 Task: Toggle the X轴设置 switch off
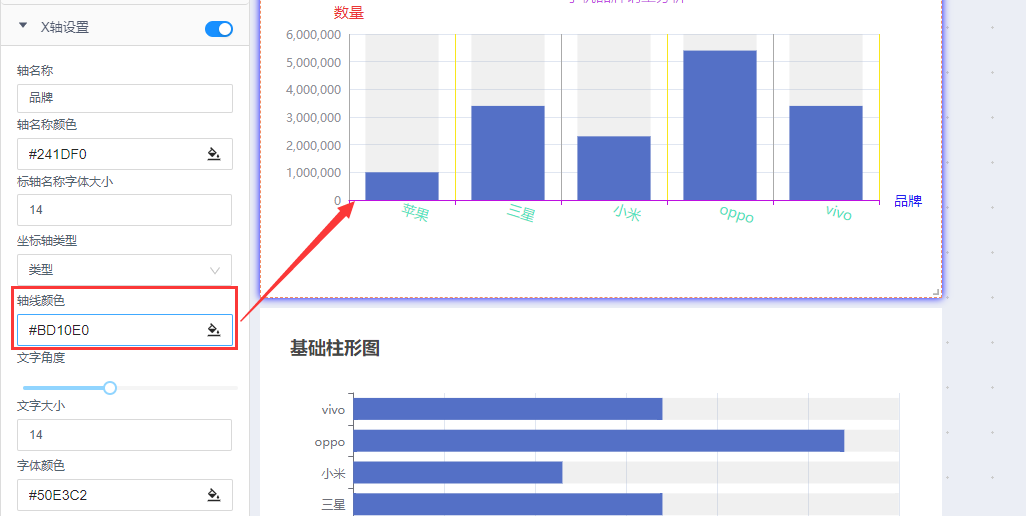point(219,28)
